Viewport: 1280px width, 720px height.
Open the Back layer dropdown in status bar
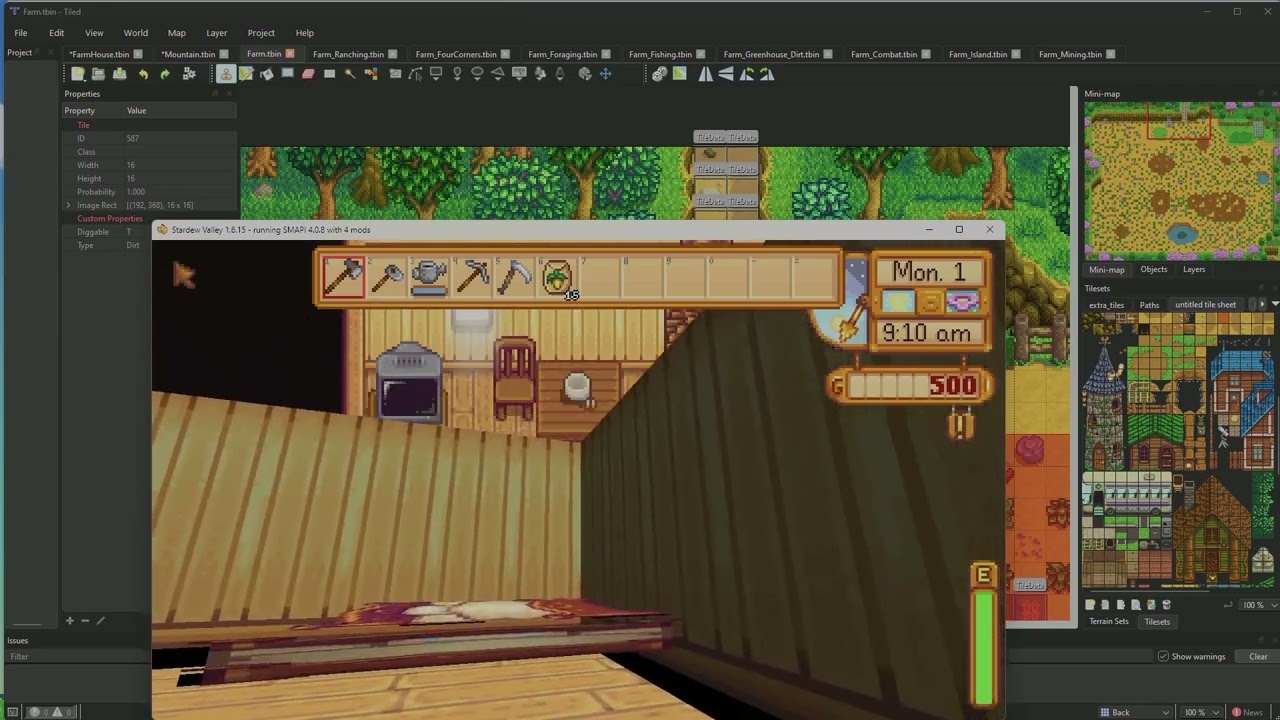(1135, 712)
